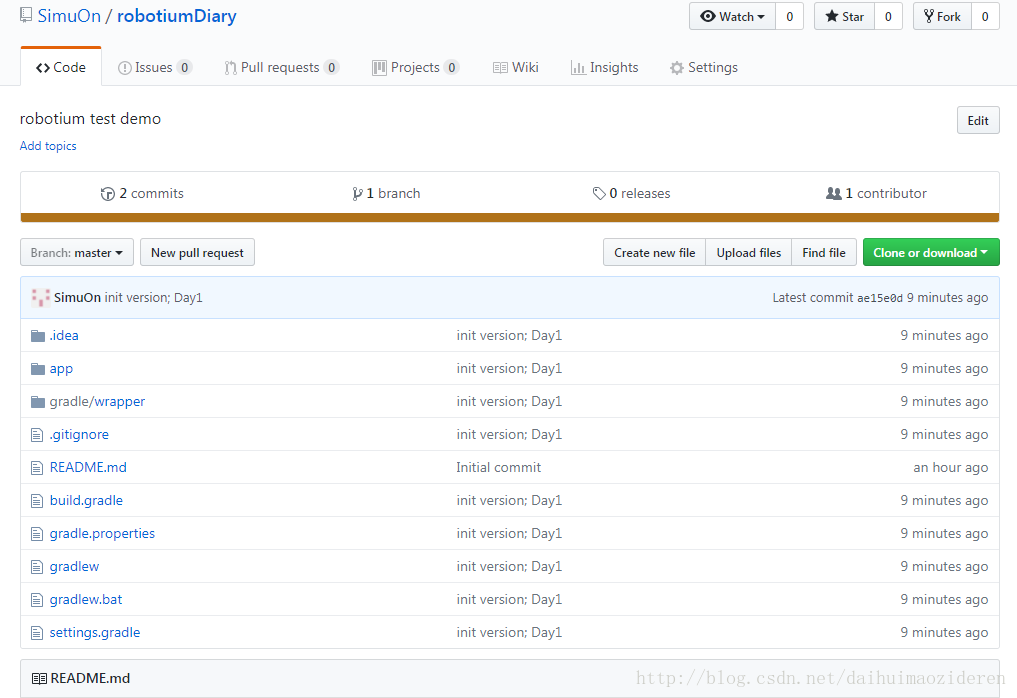Open the .gitignore file link
Viewport: 1017px width, 698px height.
[79, 435]
